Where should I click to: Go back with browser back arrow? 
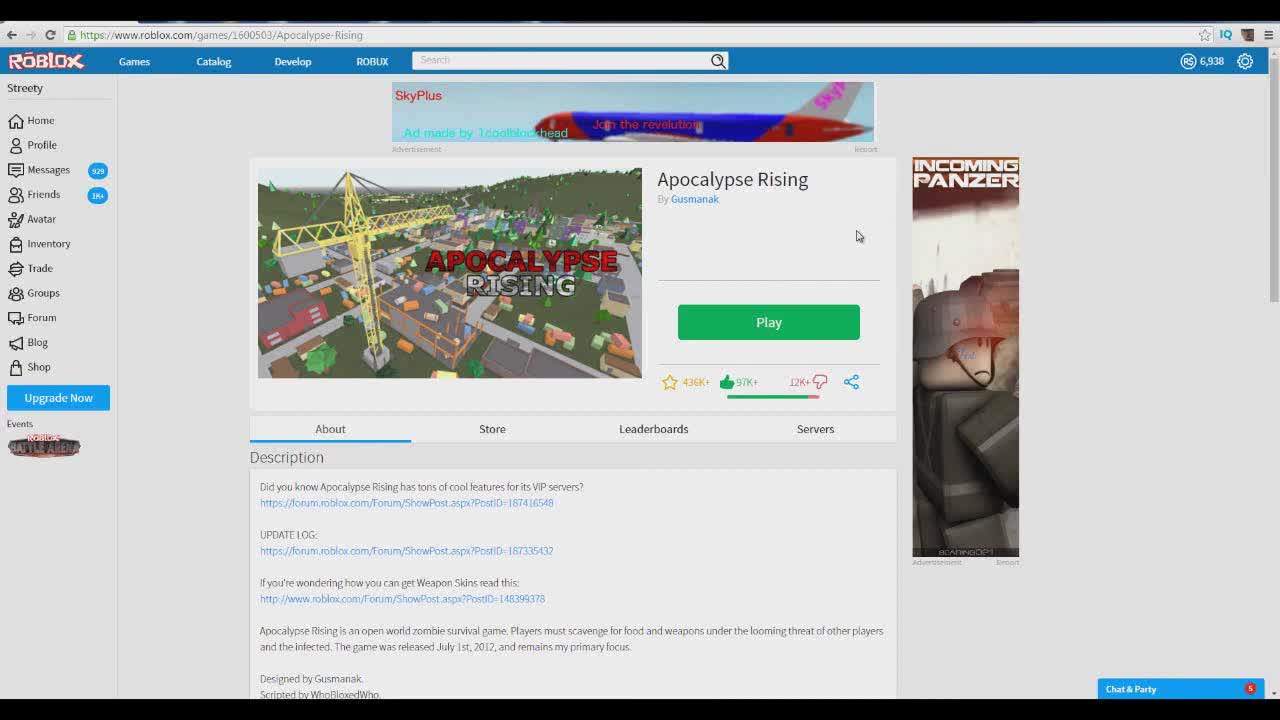tap(12, 35)
